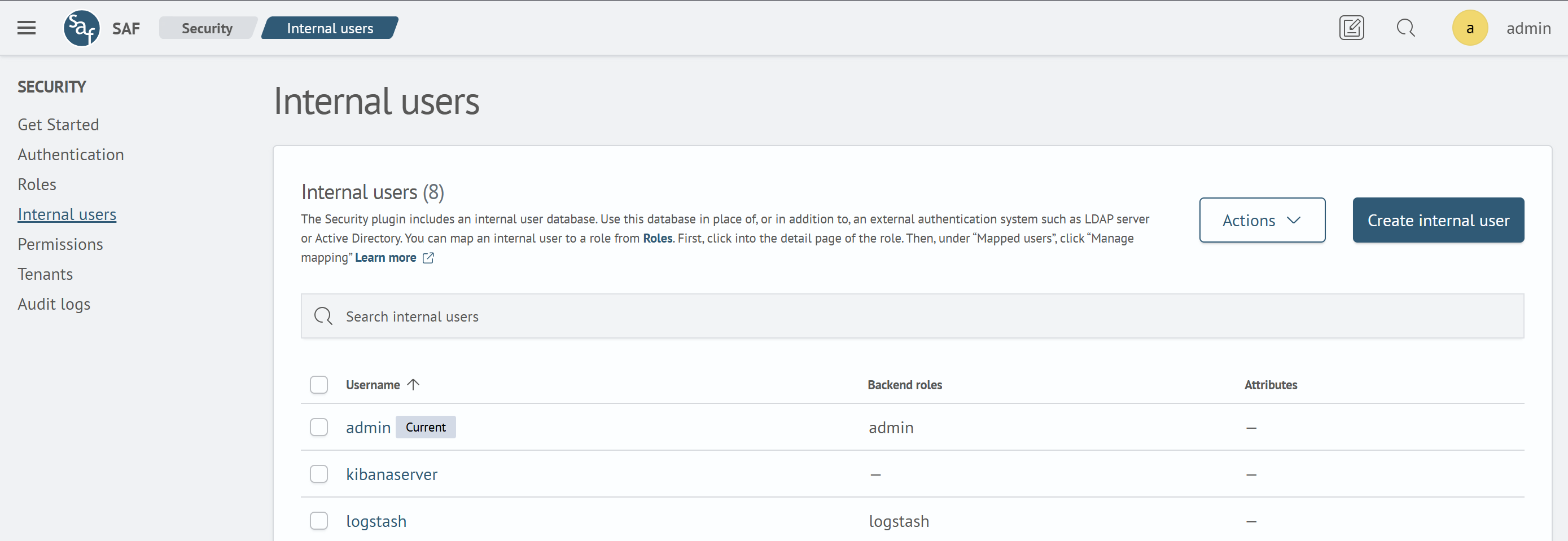The width and height of the screenshot is (1568, 541).
Task: Select the Internal users breadcrumb
Action: [330, 28]
